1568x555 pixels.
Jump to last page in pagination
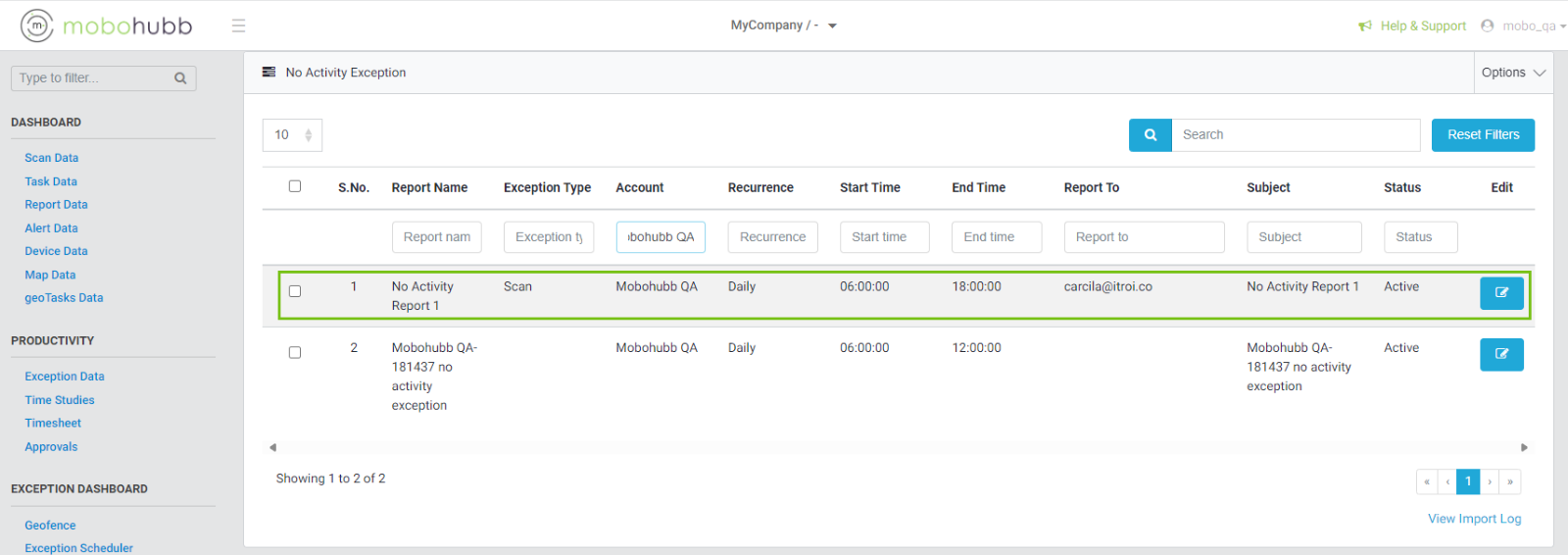1510,481
